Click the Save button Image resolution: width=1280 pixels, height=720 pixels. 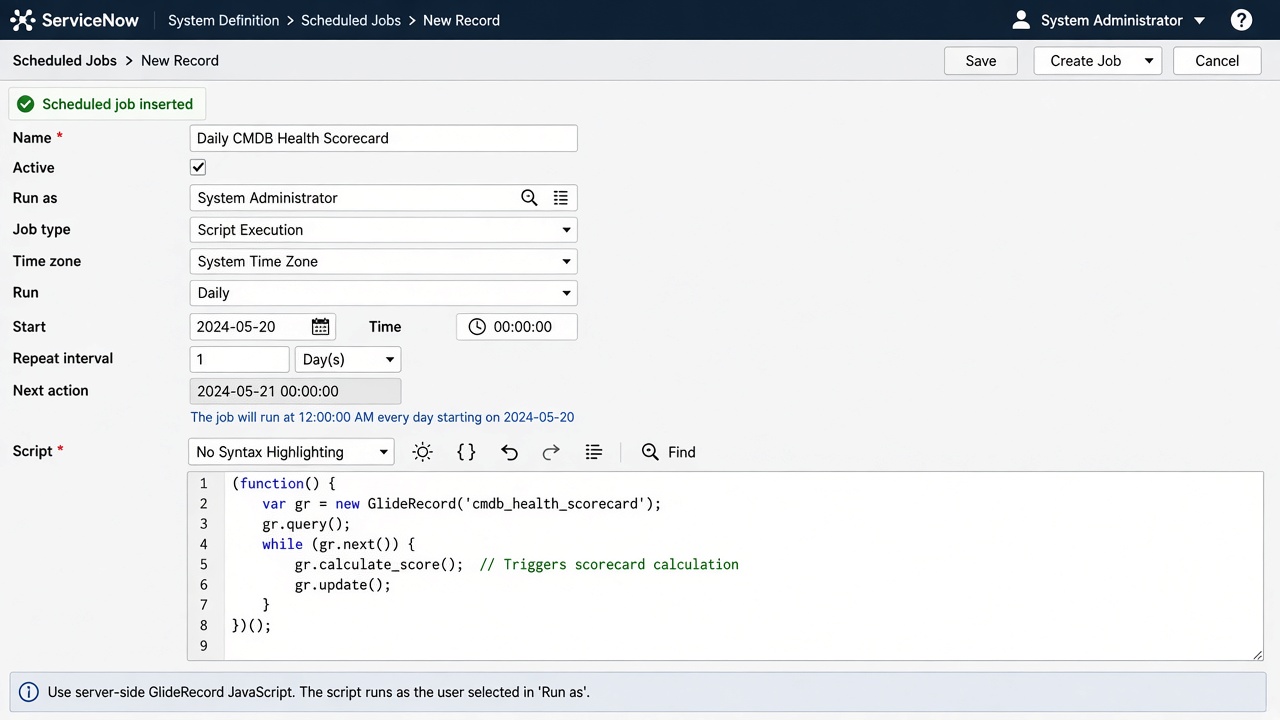(x=981, y=61)
